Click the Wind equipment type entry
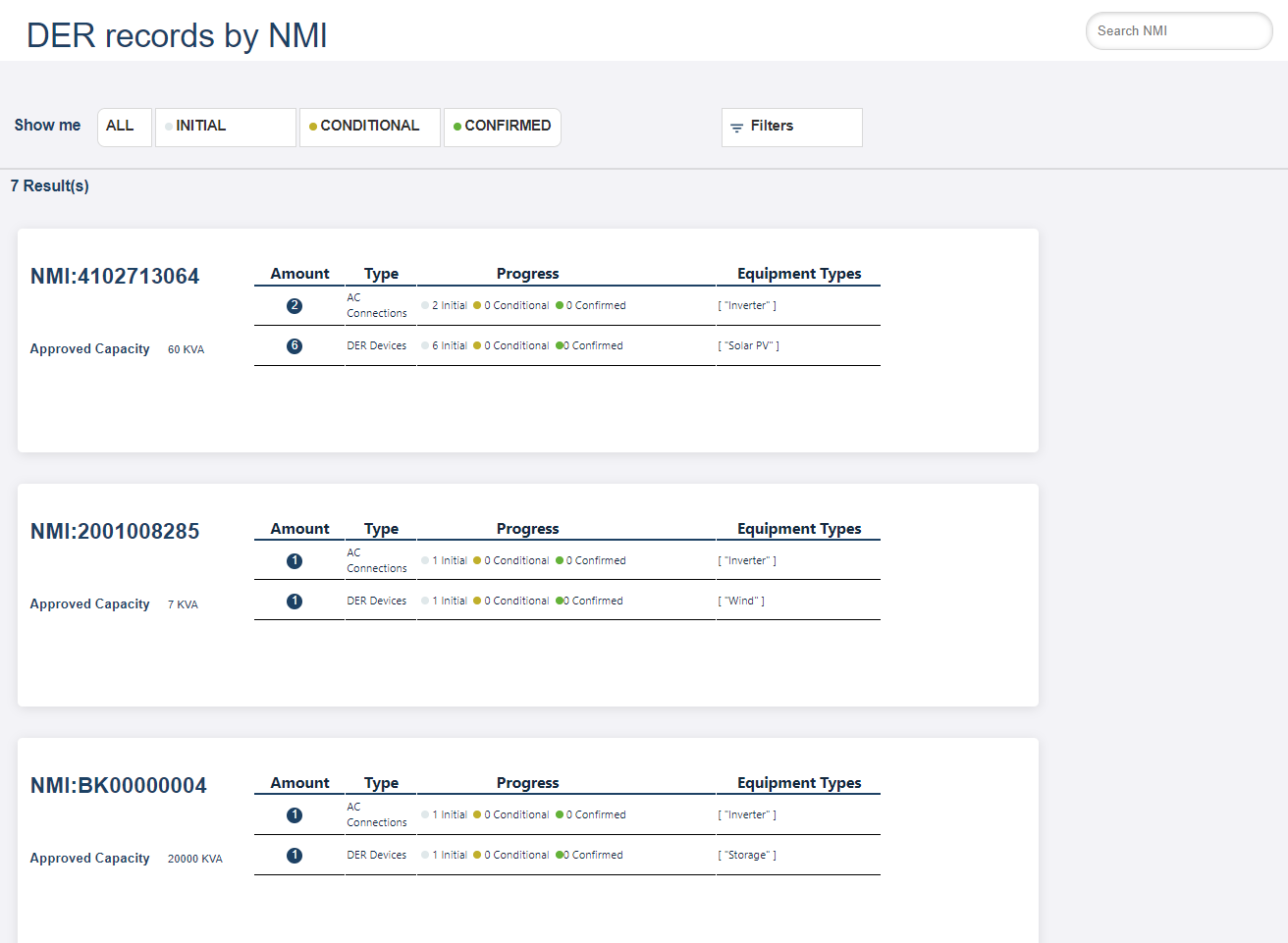This screenshot has height=943, width=1288. pos(741,601)
